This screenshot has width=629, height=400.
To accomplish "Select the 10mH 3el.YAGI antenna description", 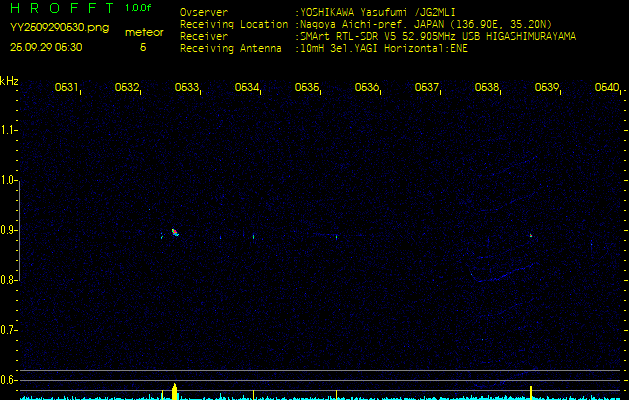I will pyautogui.click(x=384, y=49).
